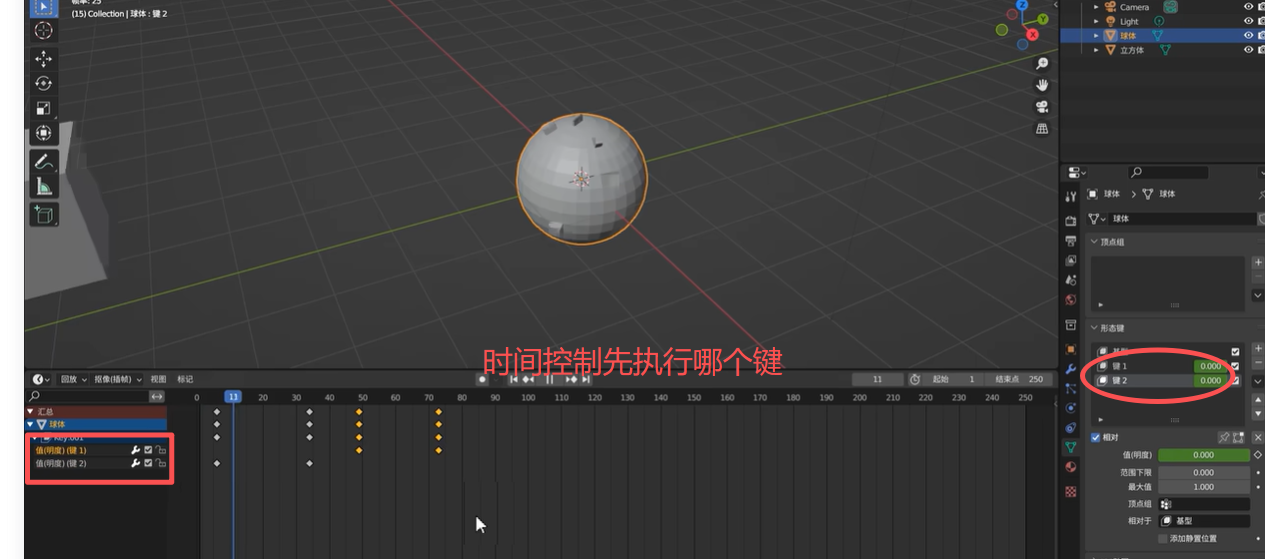Select the Move tool
The height and width of the screenshot is (559, 1265).
click(44, 60)
